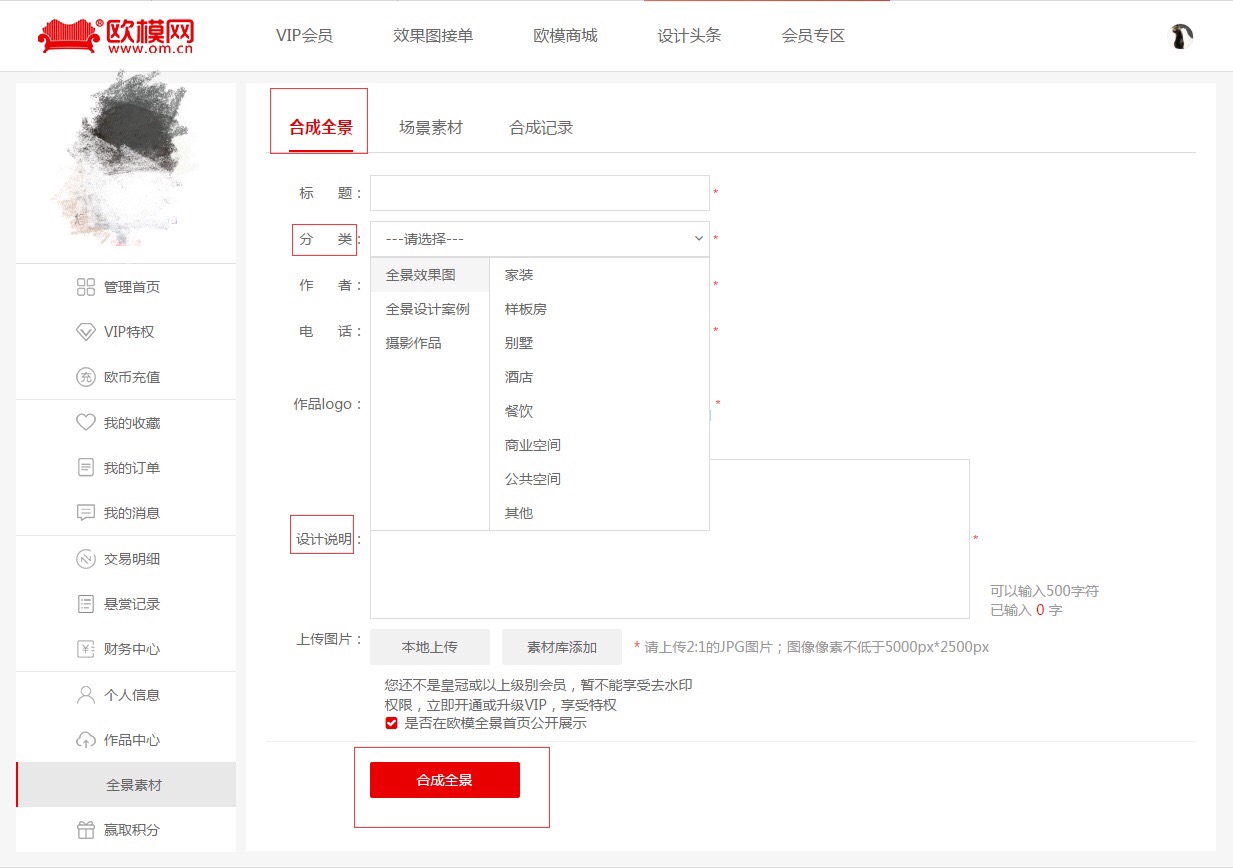Click inside the 标题 input field
The height and width of the screenshot is (868, 1233).
click(539, 193)
